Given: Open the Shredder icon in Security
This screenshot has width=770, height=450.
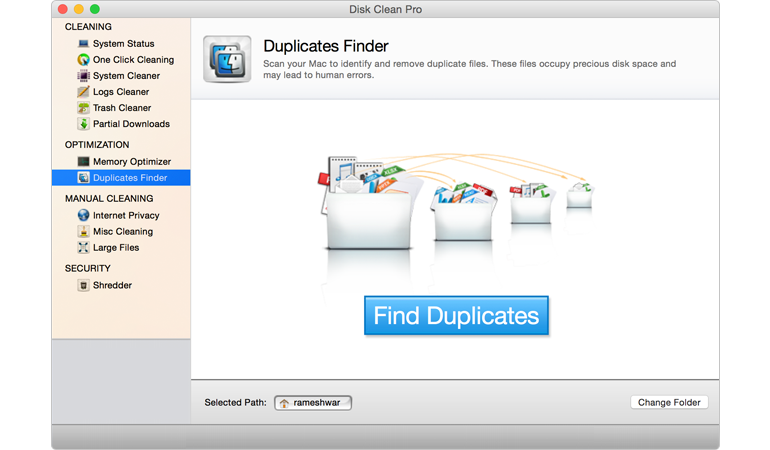Looking at the screenshot, I should tap(84, 286).
